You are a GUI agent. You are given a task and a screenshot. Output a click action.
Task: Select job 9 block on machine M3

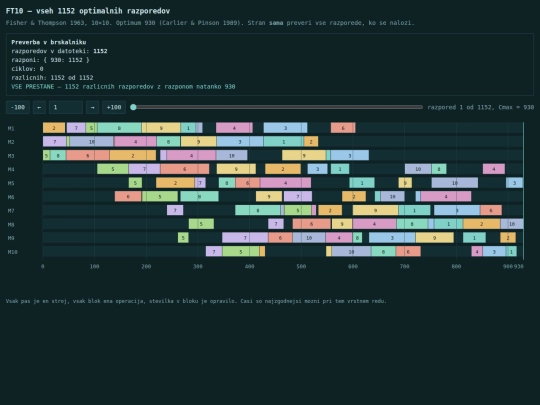pyautogui.click(x=304, y=156)
